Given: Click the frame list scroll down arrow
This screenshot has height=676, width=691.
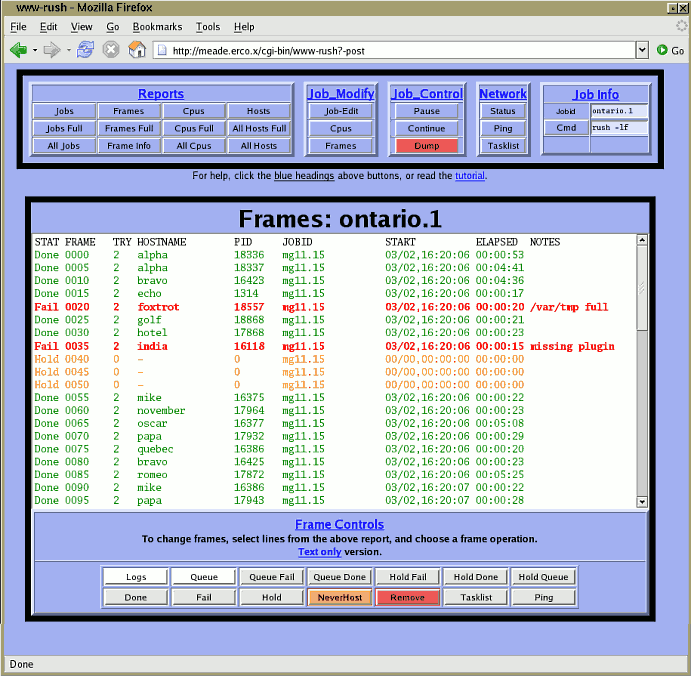Looking at the screenshot, I should coord(642,501).
